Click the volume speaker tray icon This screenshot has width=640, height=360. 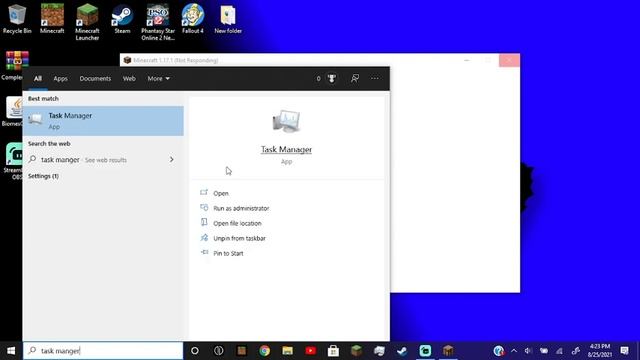pyautogui.click(x=528, y=351)
